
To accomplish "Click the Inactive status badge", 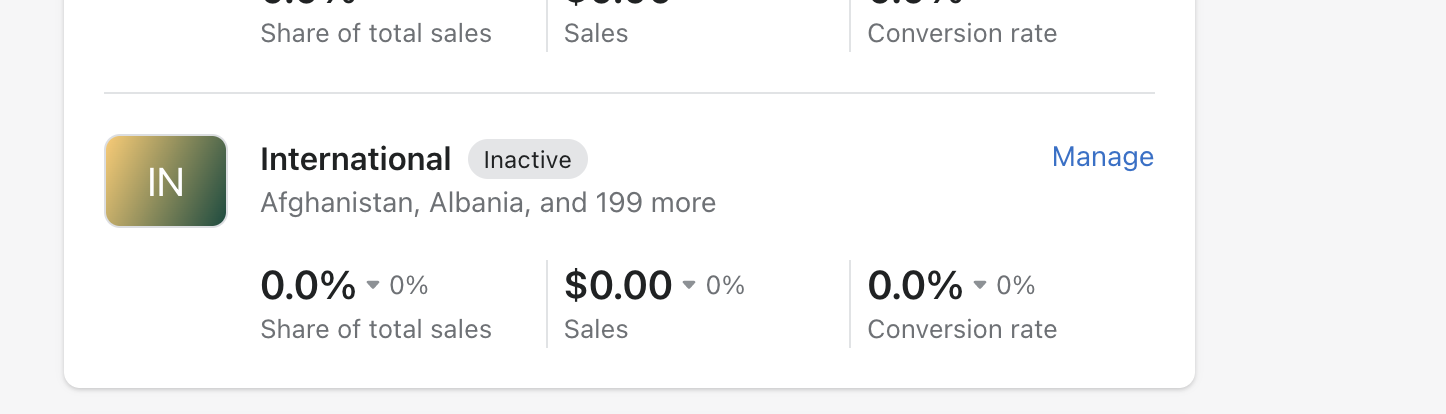I will (527, 160).
